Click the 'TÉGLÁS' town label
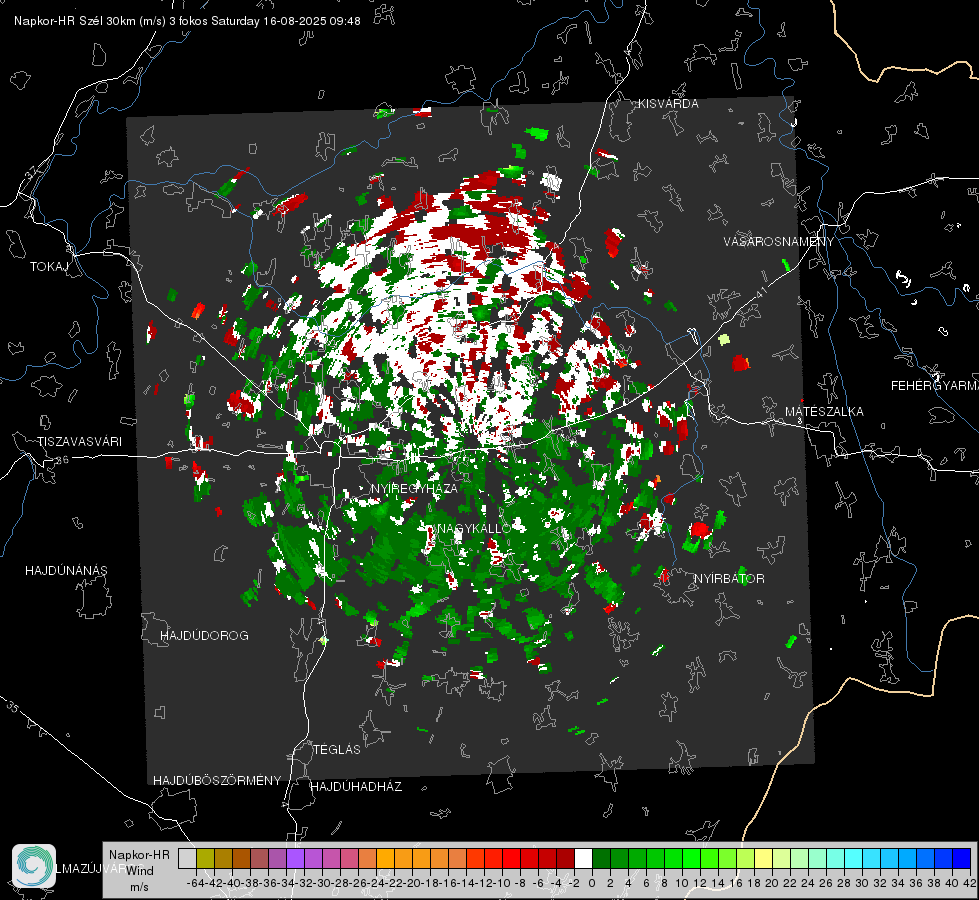This screenshot has width=979, height=900. [x=337, y=749]
